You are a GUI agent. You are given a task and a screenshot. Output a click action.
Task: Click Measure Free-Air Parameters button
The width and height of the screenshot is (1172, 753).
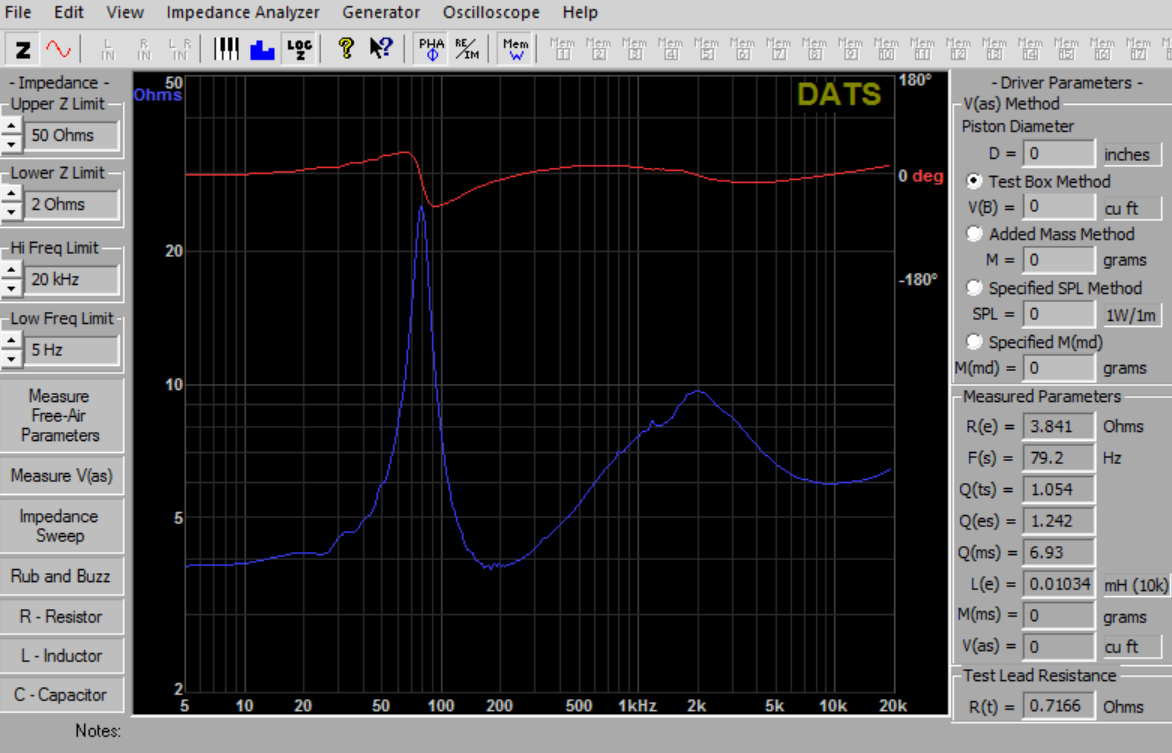(61, 415)
